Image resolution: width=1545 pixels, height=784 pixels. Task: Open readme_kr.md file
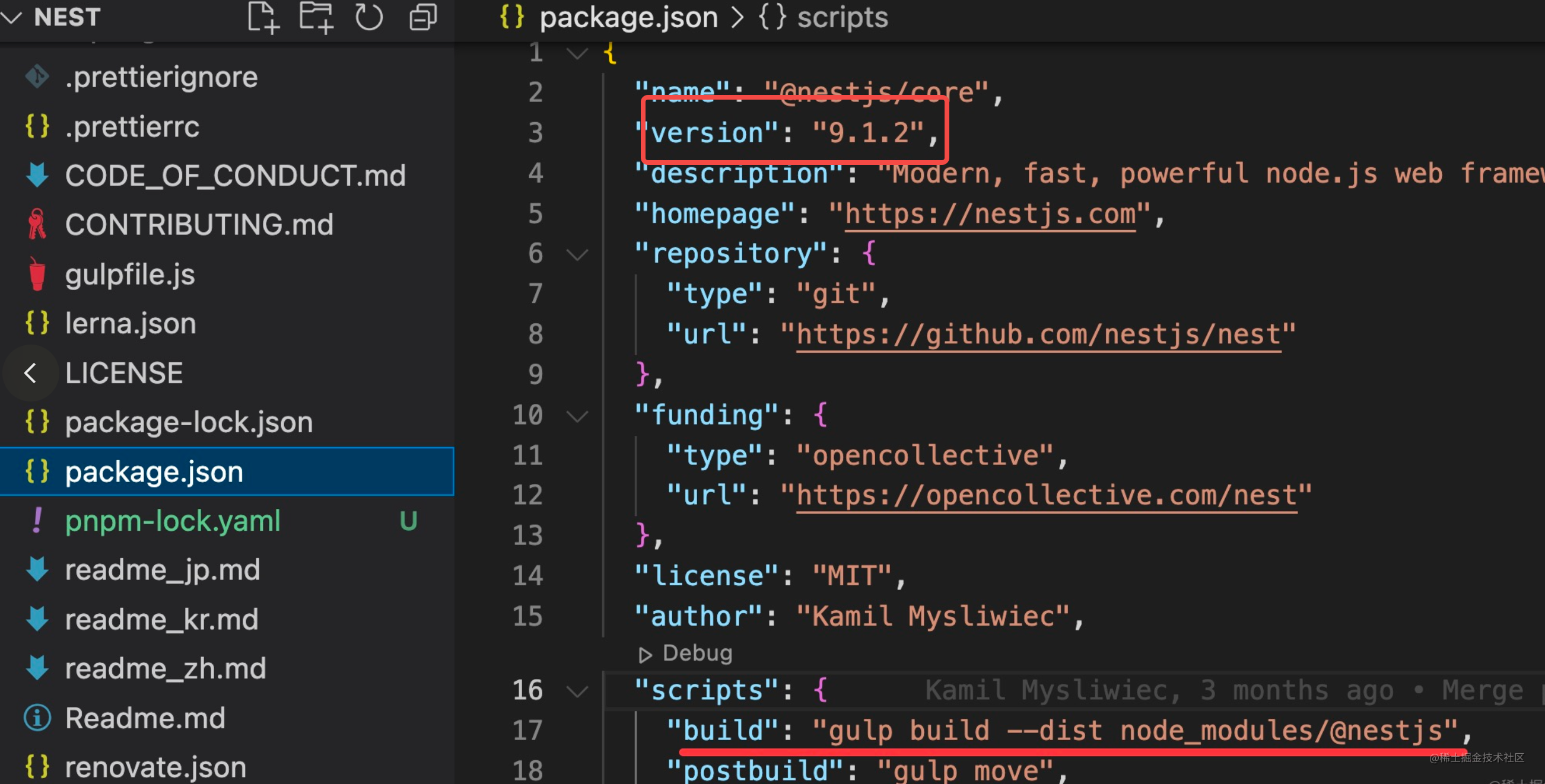point(227,619)
